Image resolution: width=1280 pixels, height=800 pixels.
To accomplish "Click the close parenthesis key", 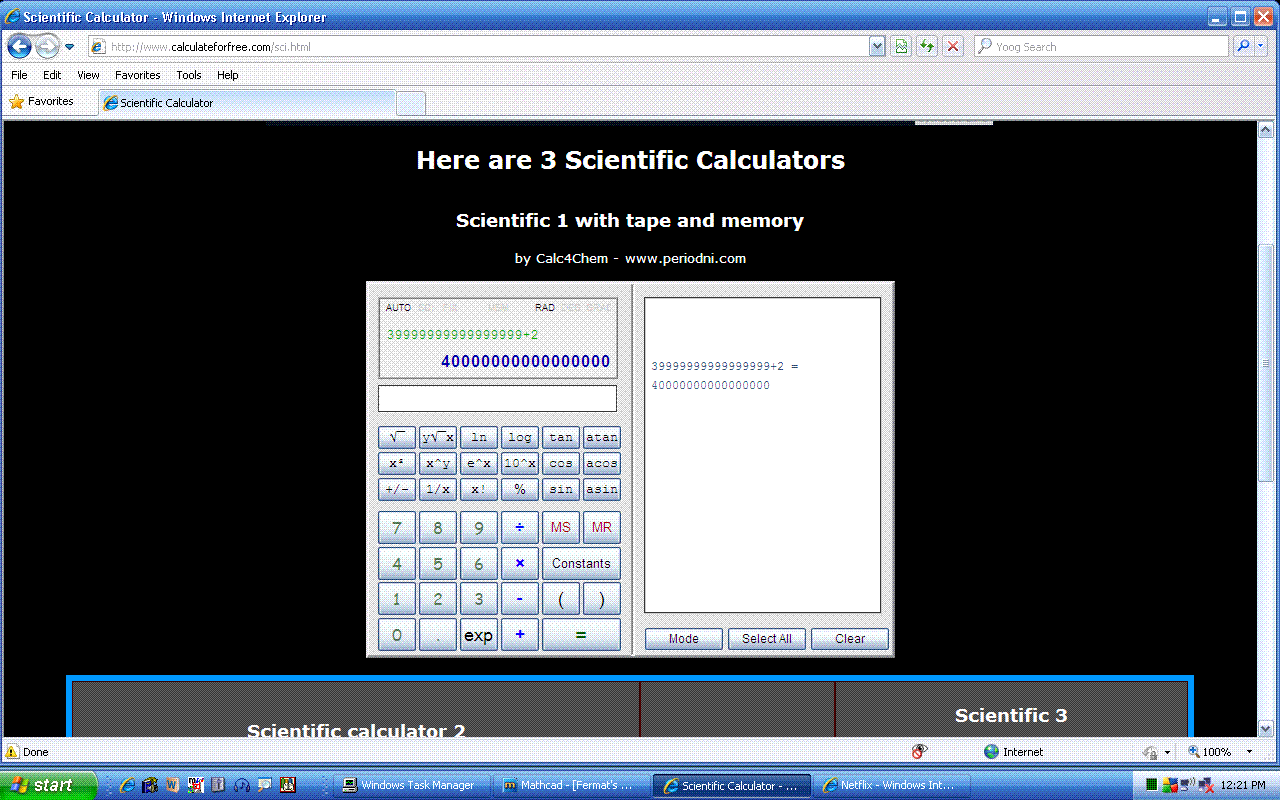I will (602, 599).
